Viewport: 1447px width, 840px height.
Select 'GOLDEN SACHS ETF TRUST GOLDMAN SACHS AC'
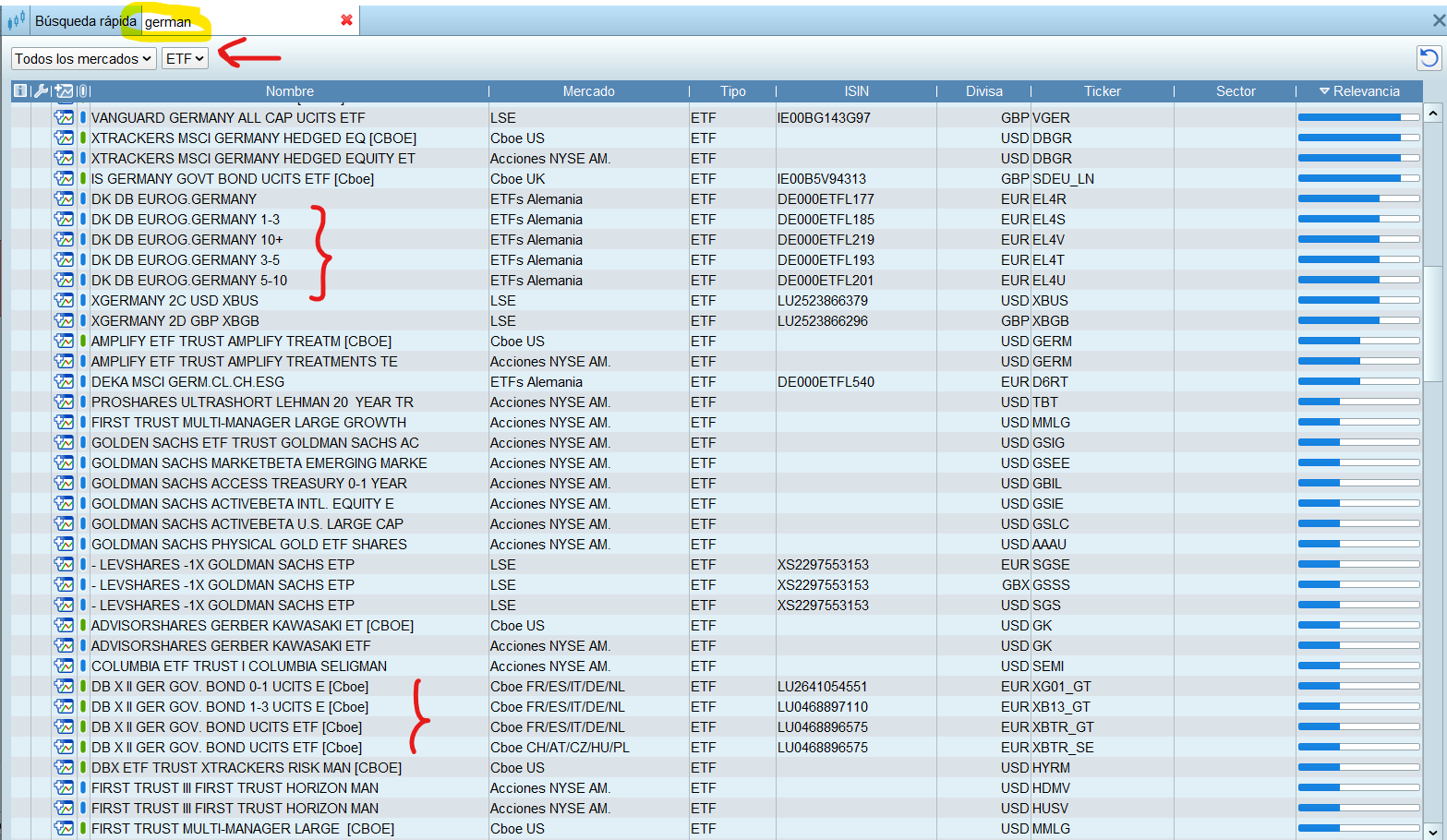coord(255,442)
